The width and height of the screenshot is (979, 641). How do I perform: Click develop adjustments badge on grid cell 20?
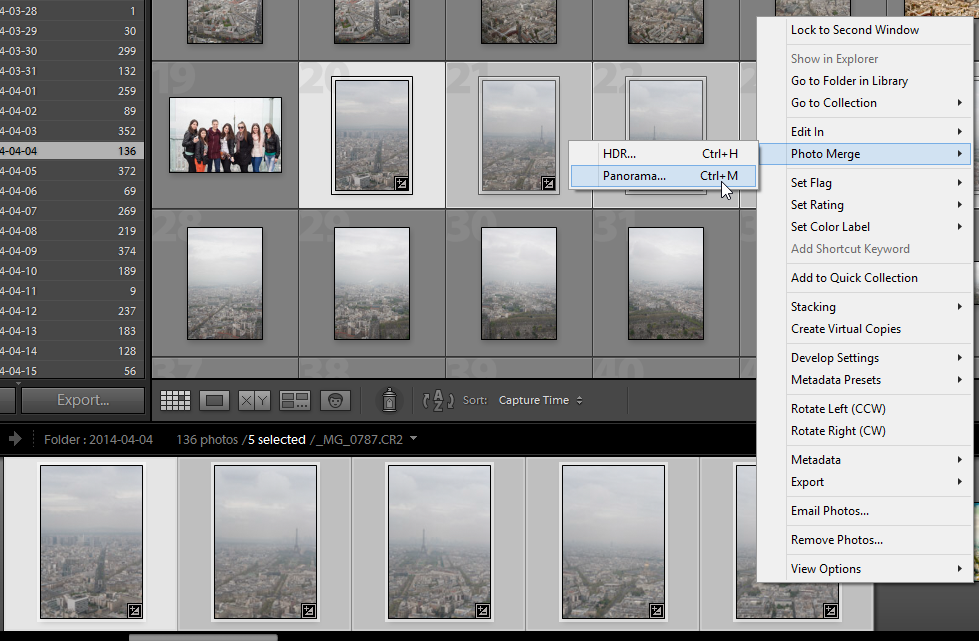(x=401, y=183)
